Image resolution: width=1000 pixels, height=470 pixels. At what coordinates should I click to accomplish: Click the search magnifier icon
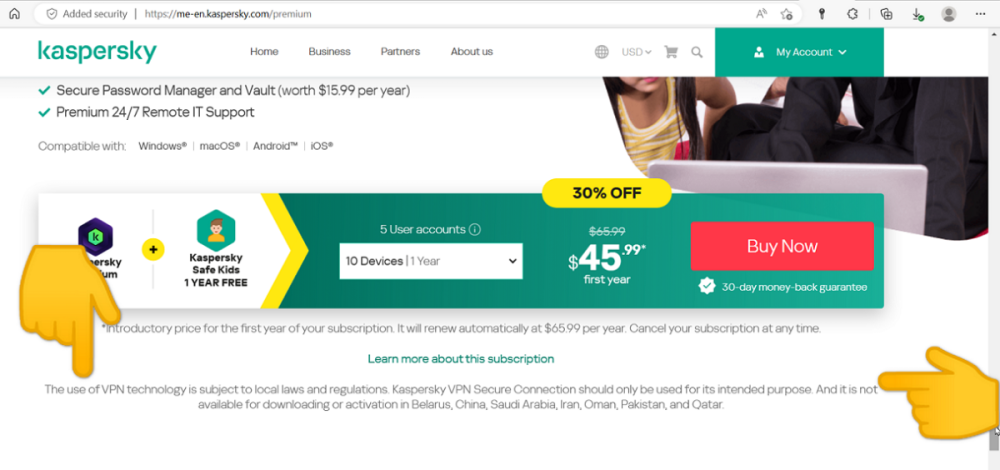click(x=697, y=52)
